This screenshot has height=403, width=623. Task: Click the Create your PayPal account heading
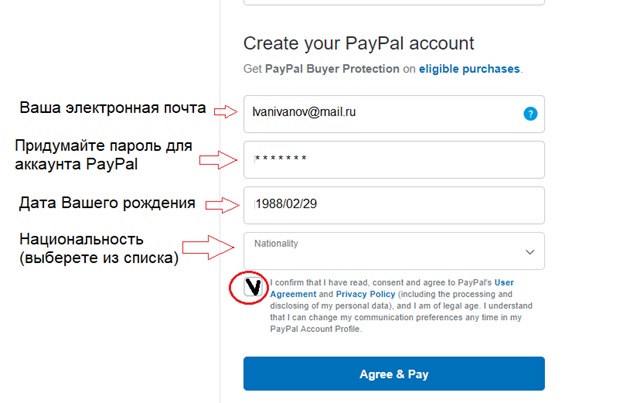point(358,43)
